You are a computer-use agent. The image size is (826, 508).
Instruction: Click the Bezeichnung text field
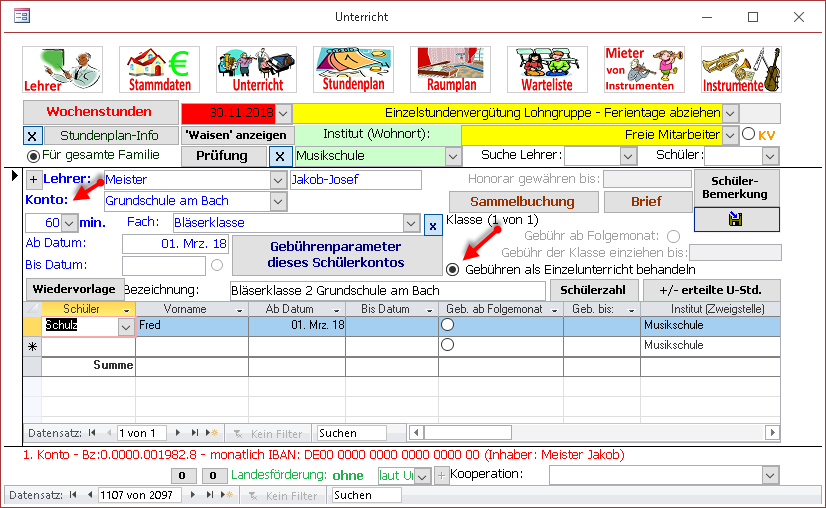tap(387, 291)
